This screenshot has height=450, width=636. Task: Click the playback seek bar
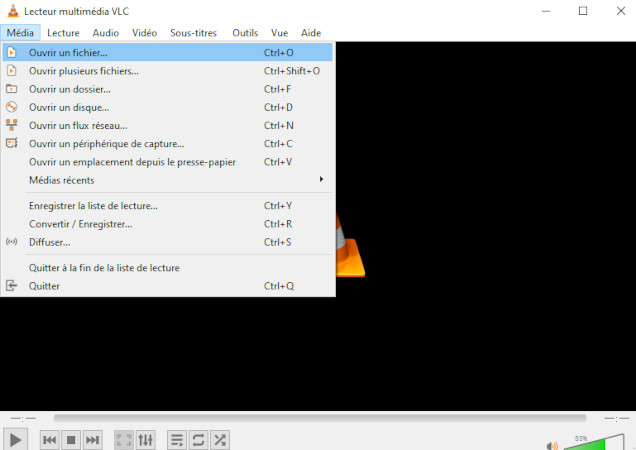pyautogui.click(x=320, y=418)
